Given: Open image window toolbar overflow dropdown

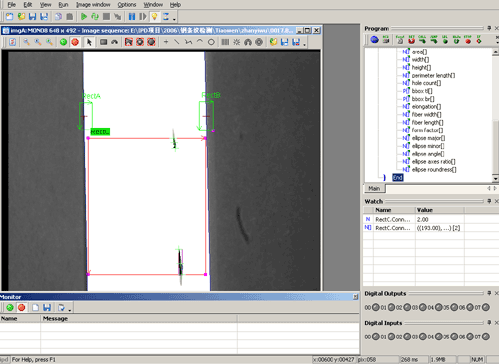Looking at the screenshot, I should (304, 44).
